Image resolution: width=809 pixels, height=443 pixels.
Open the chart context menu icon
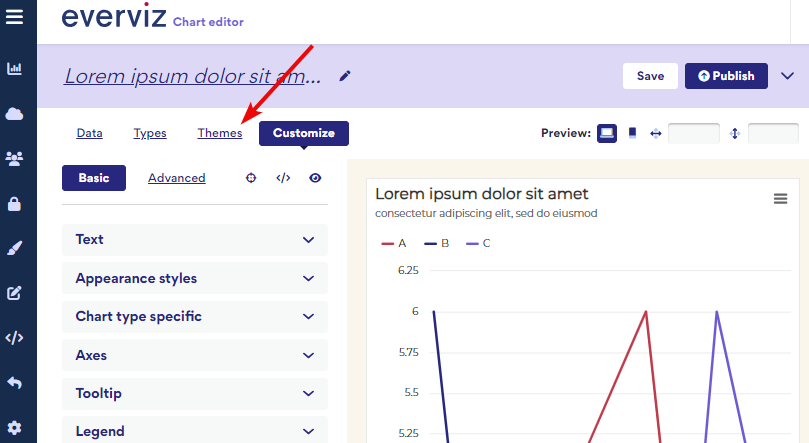coord(781,199)
